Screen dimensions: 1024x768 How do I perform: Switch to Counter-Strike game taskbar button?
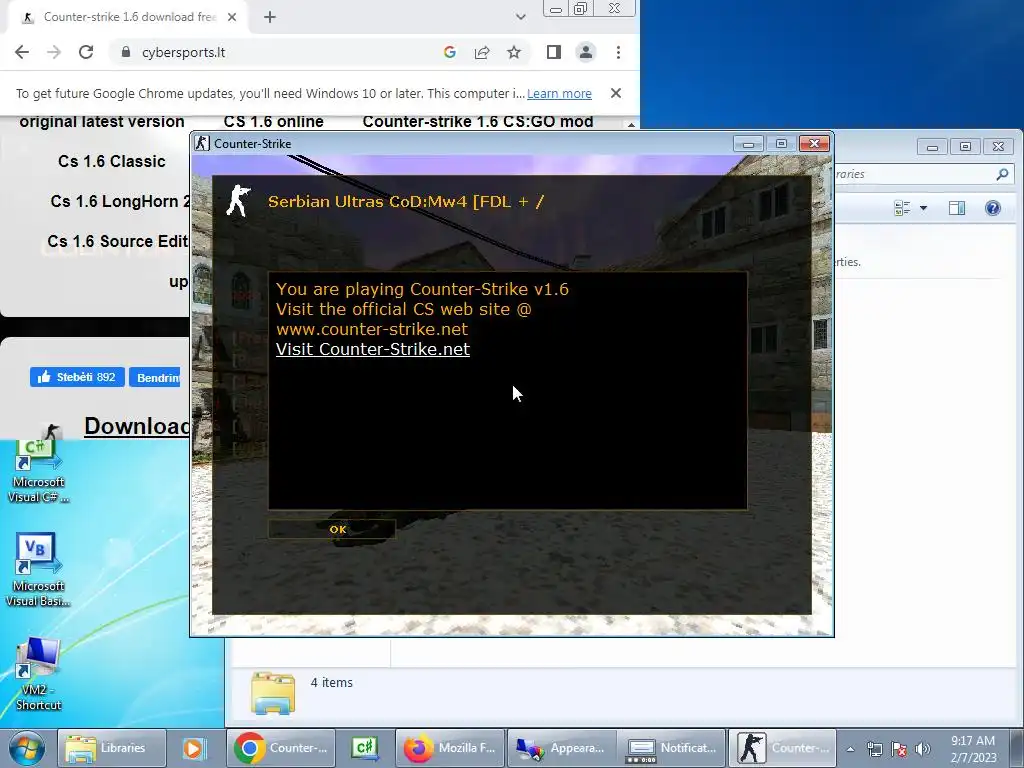coord(782,748)
